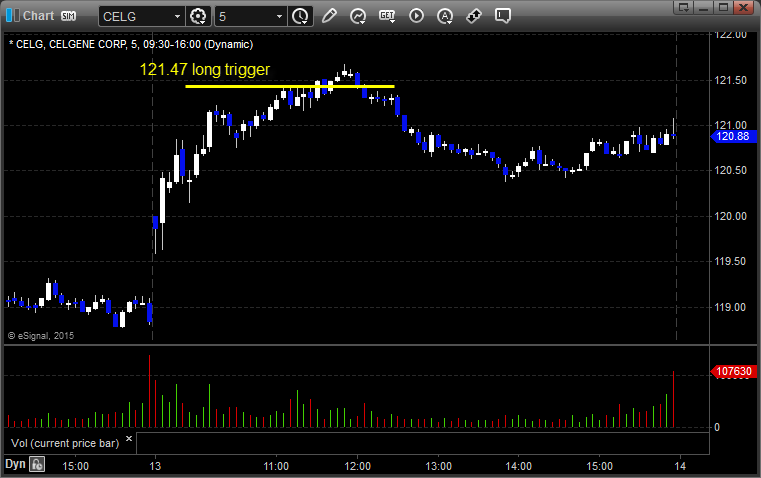Maximize the chart window
The height and width of the screenshot is (478, 761).
coord(723,7)
